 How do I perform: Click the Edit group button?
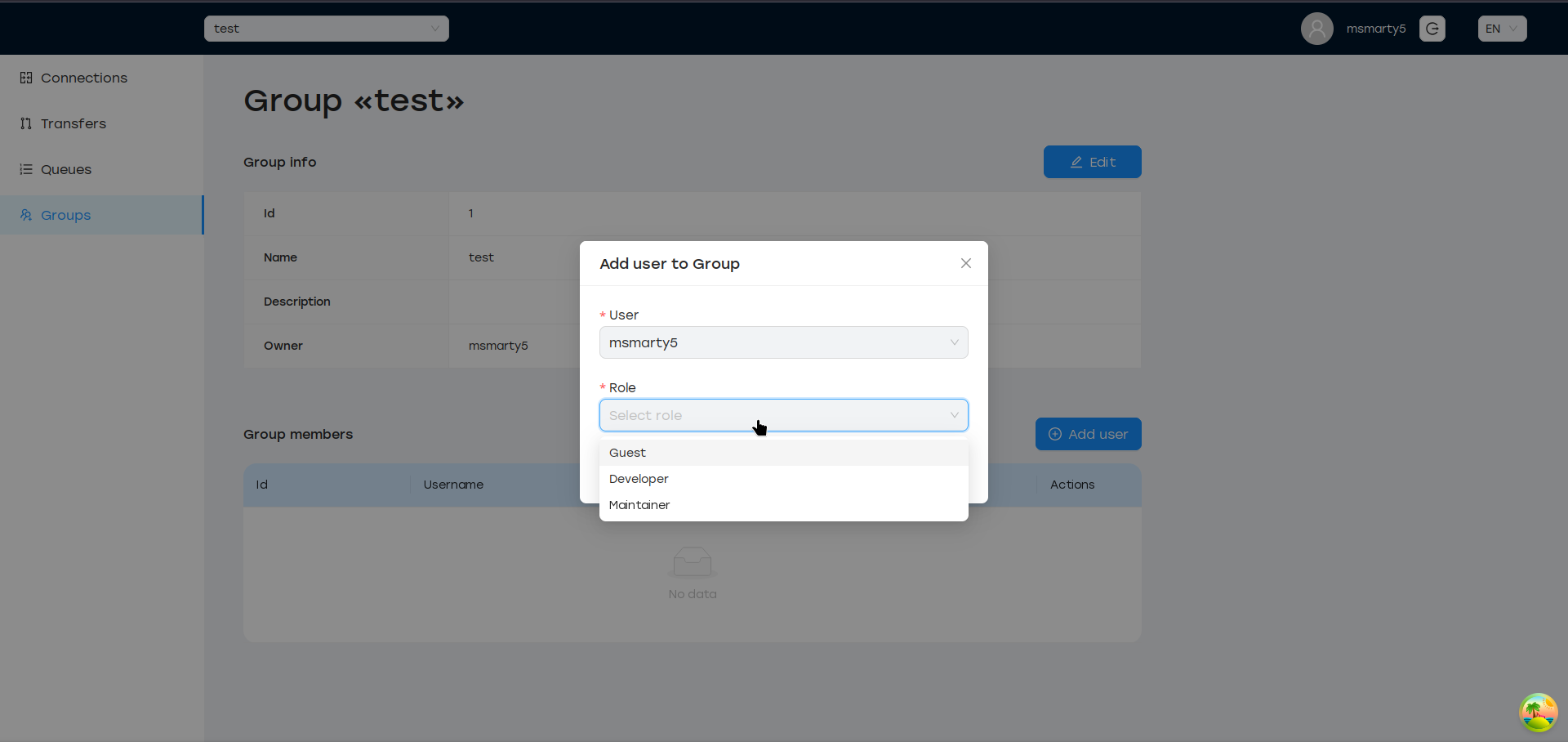1092,162
